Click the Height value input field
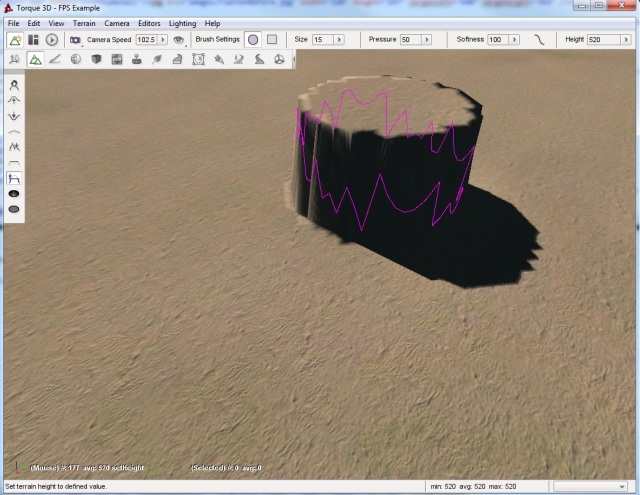 click(602, 40)
